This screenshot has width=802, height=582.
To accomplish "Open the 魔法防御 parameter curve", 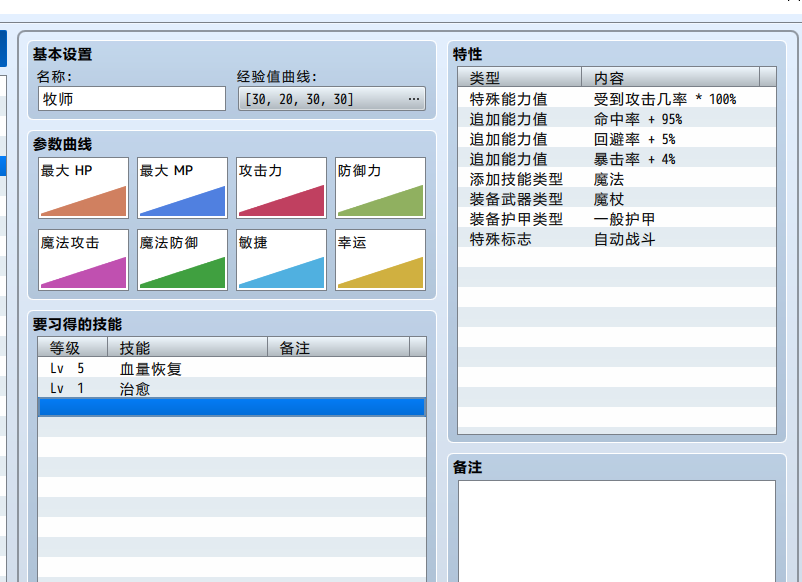I will 182,260.
